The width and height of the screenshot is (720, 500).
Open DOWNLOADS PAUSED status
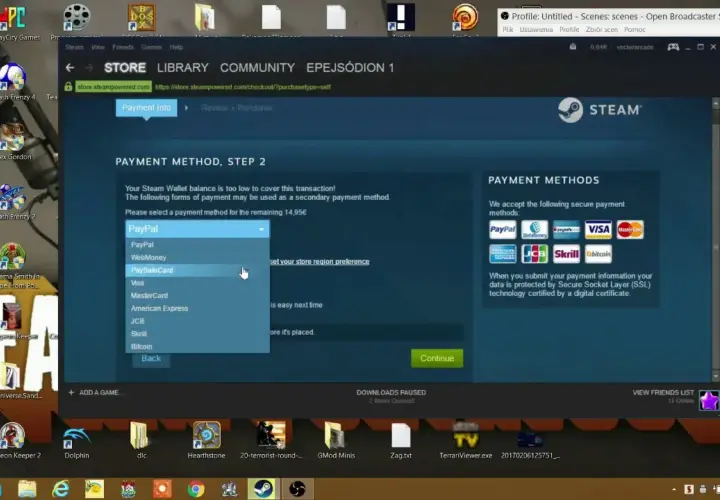[391, 393]
